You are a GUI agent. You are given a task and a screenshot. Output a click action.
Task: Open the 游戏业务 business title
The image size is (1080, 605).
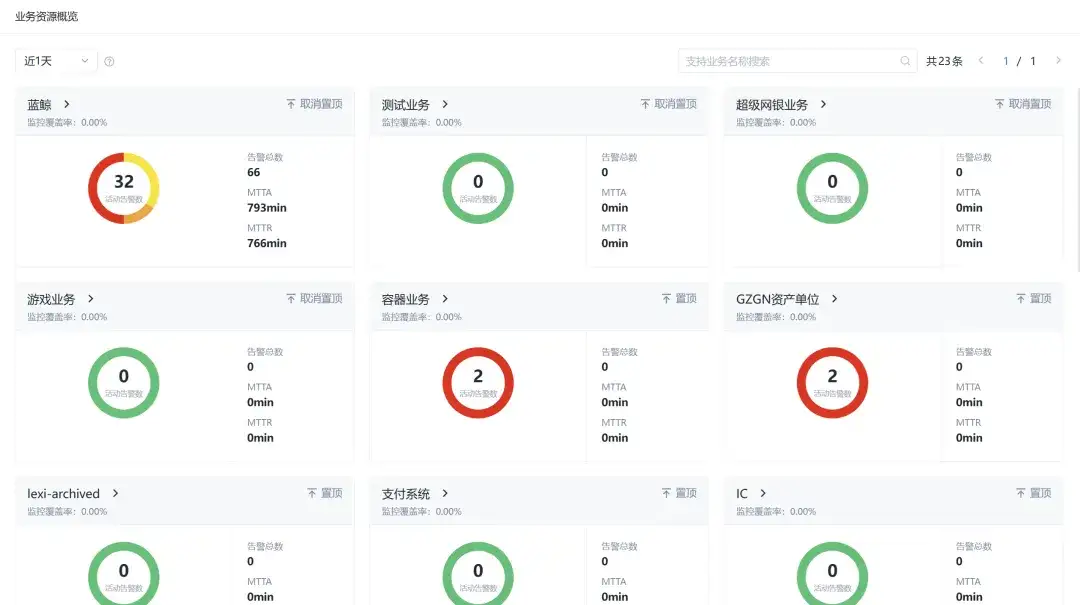[51, 299]
